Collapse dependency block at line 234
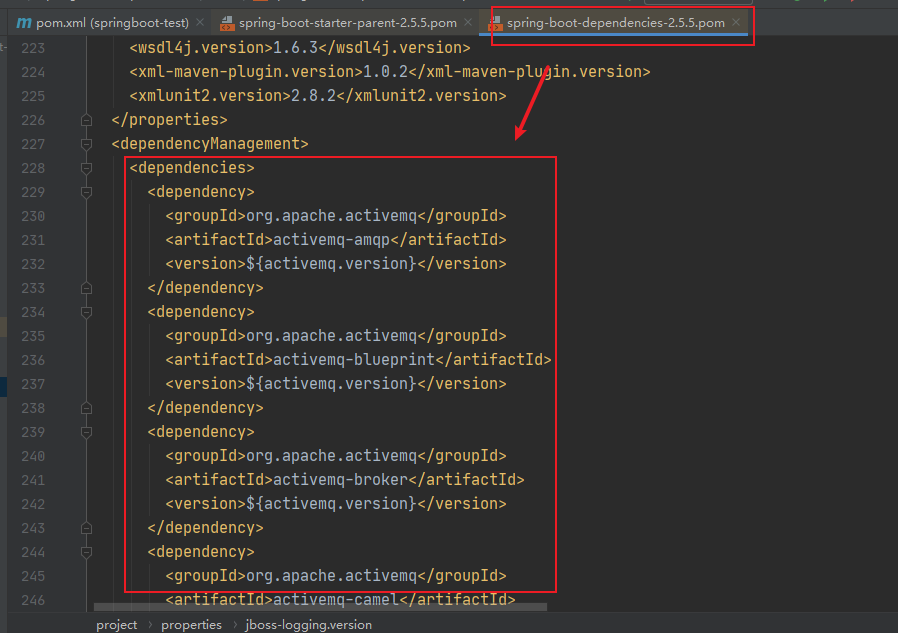The height and width of the screenshot is (633, 898). [x=86, y=312]
